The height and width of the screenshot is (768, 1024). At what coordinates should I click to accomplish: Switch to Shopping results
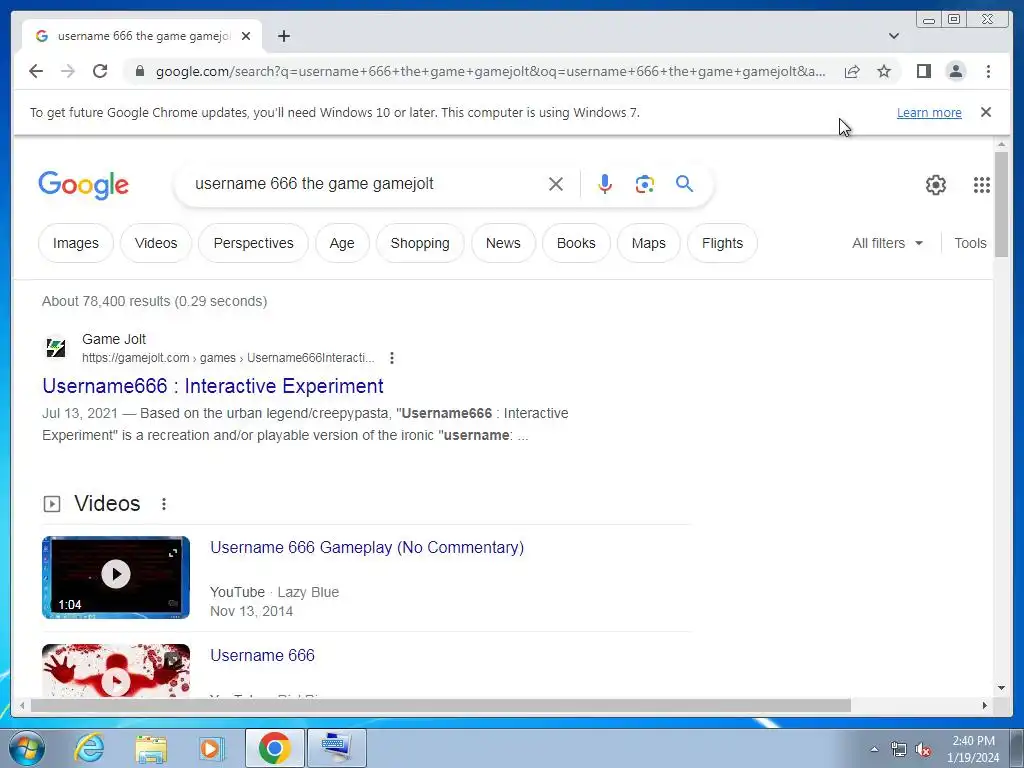420,243
